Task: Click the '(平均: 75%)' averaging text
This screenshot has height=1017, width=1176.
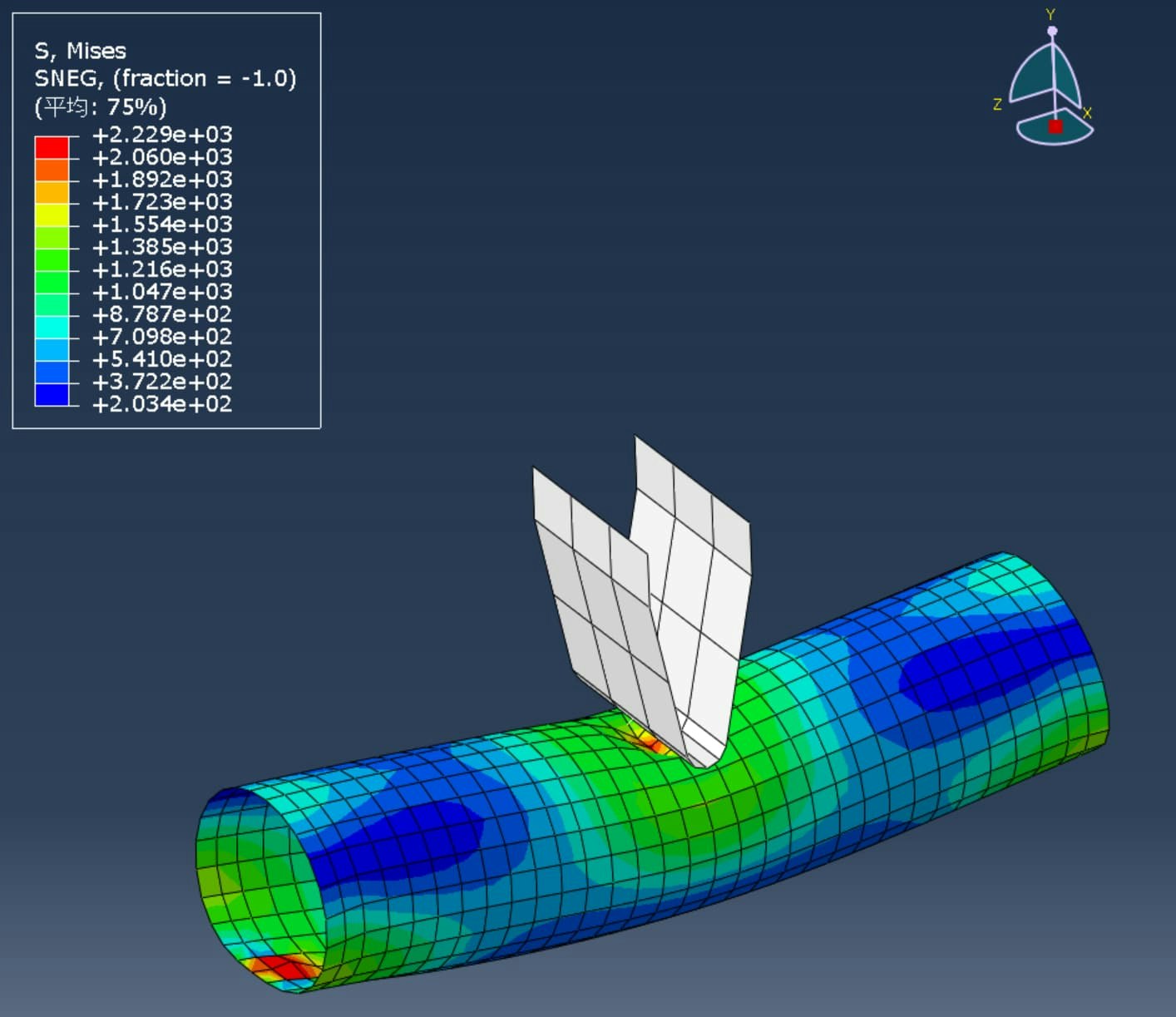Action: pos(101,107)
